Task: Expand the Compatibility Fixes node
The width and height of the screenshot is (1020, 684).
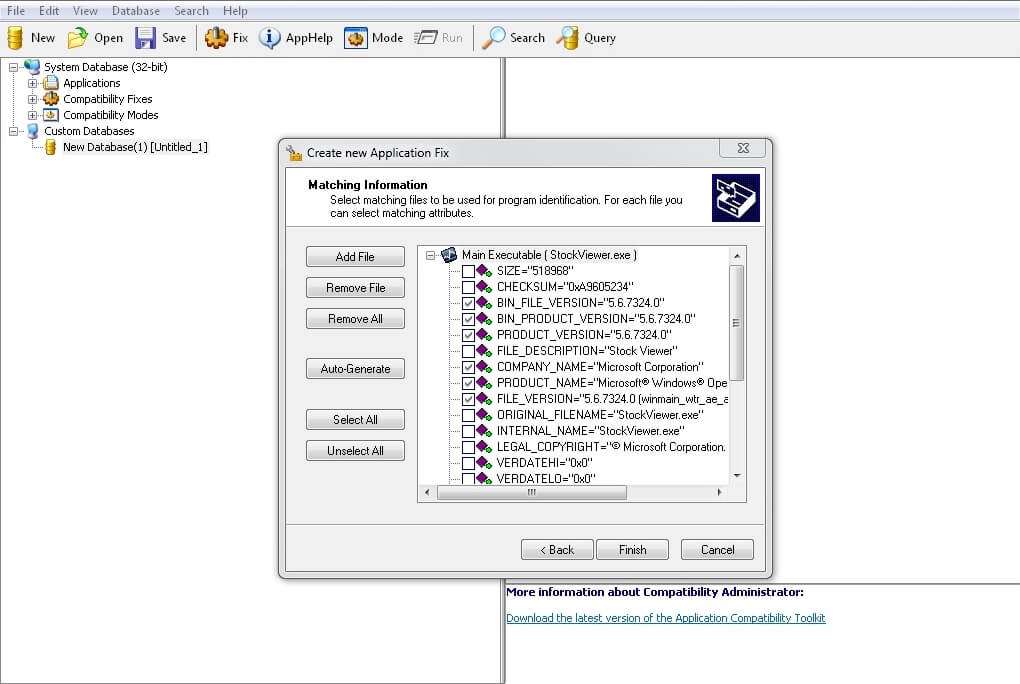Action: [32, 100]
